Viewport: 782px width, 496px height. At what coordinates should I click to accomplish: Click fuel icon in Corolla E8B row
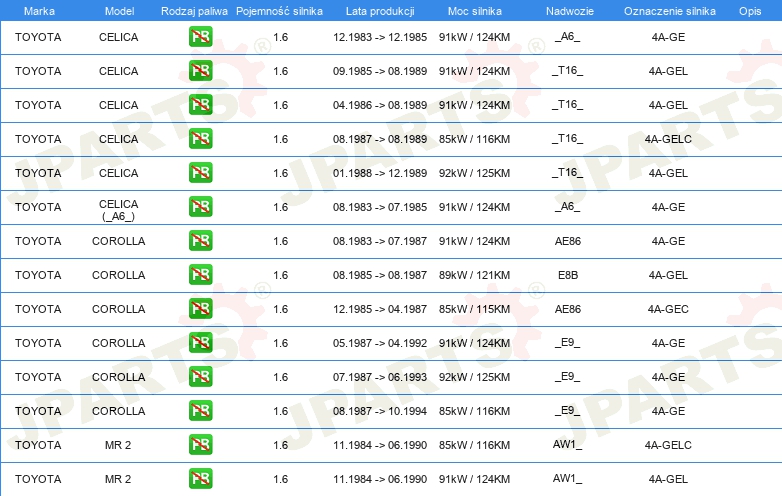point(200,275)
